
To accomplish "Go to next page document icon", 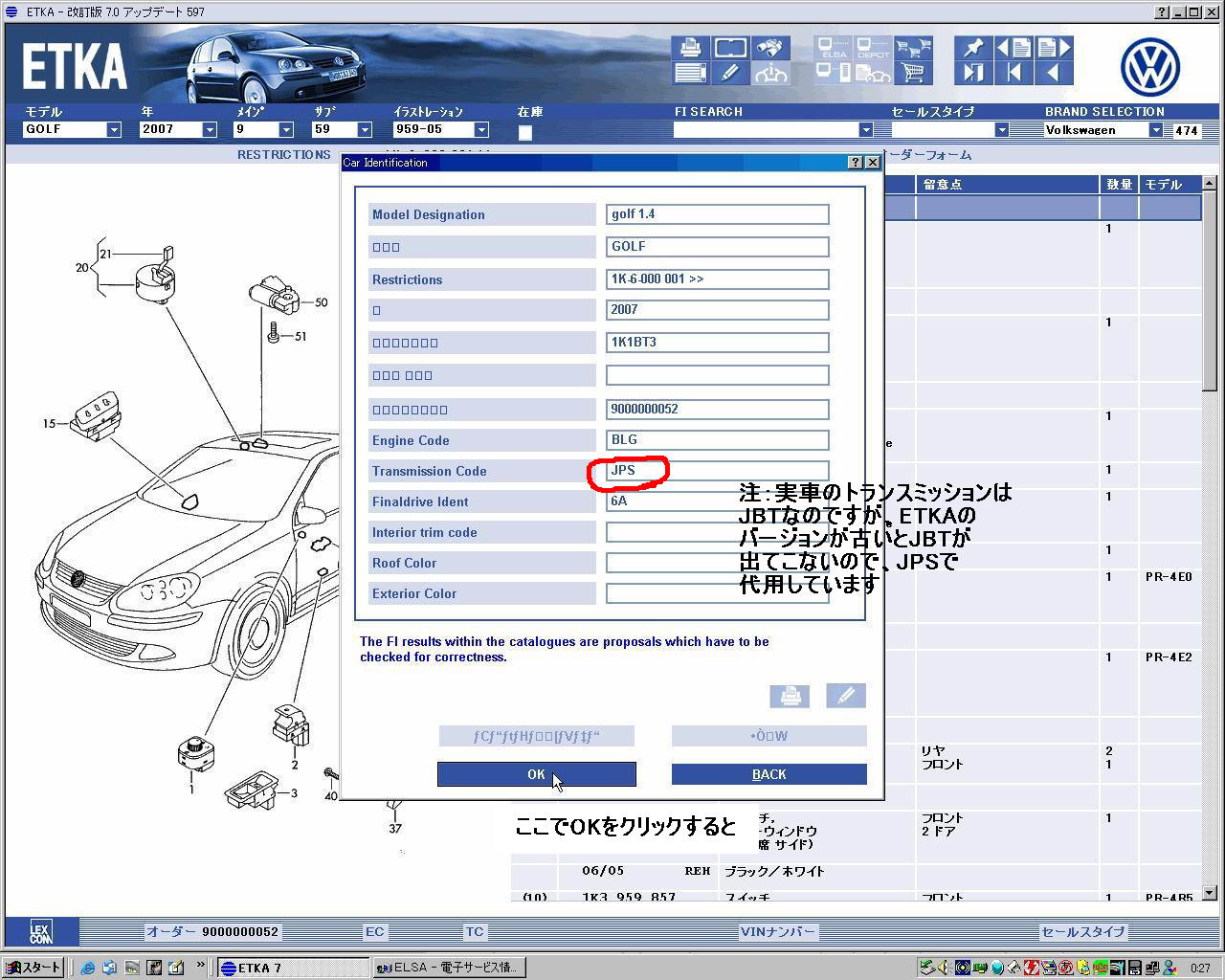I will (x=1054, y=48).
